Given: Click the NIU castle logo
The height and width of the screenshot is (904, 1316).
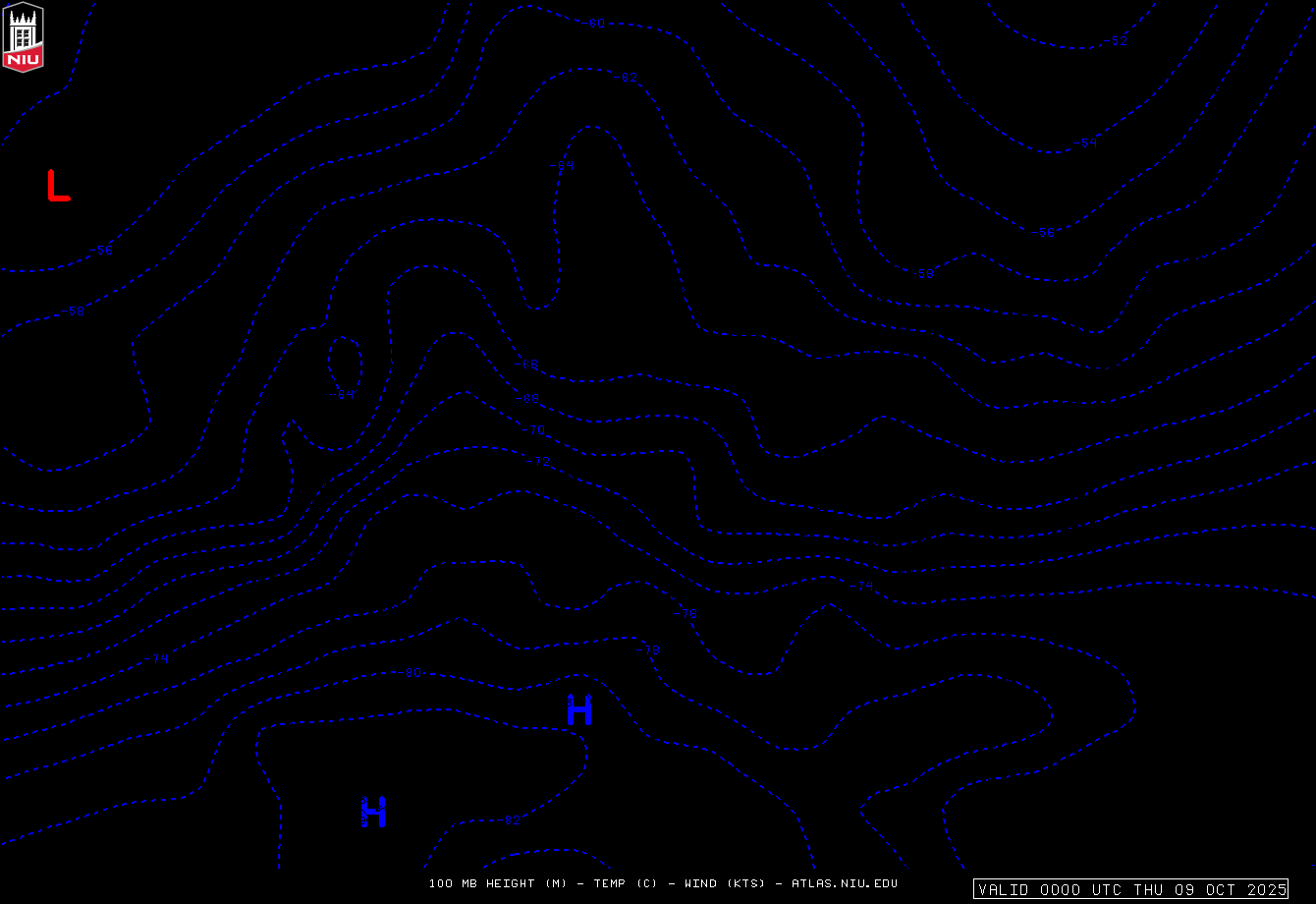Looking at the screenshot, I should click(24, 36).
